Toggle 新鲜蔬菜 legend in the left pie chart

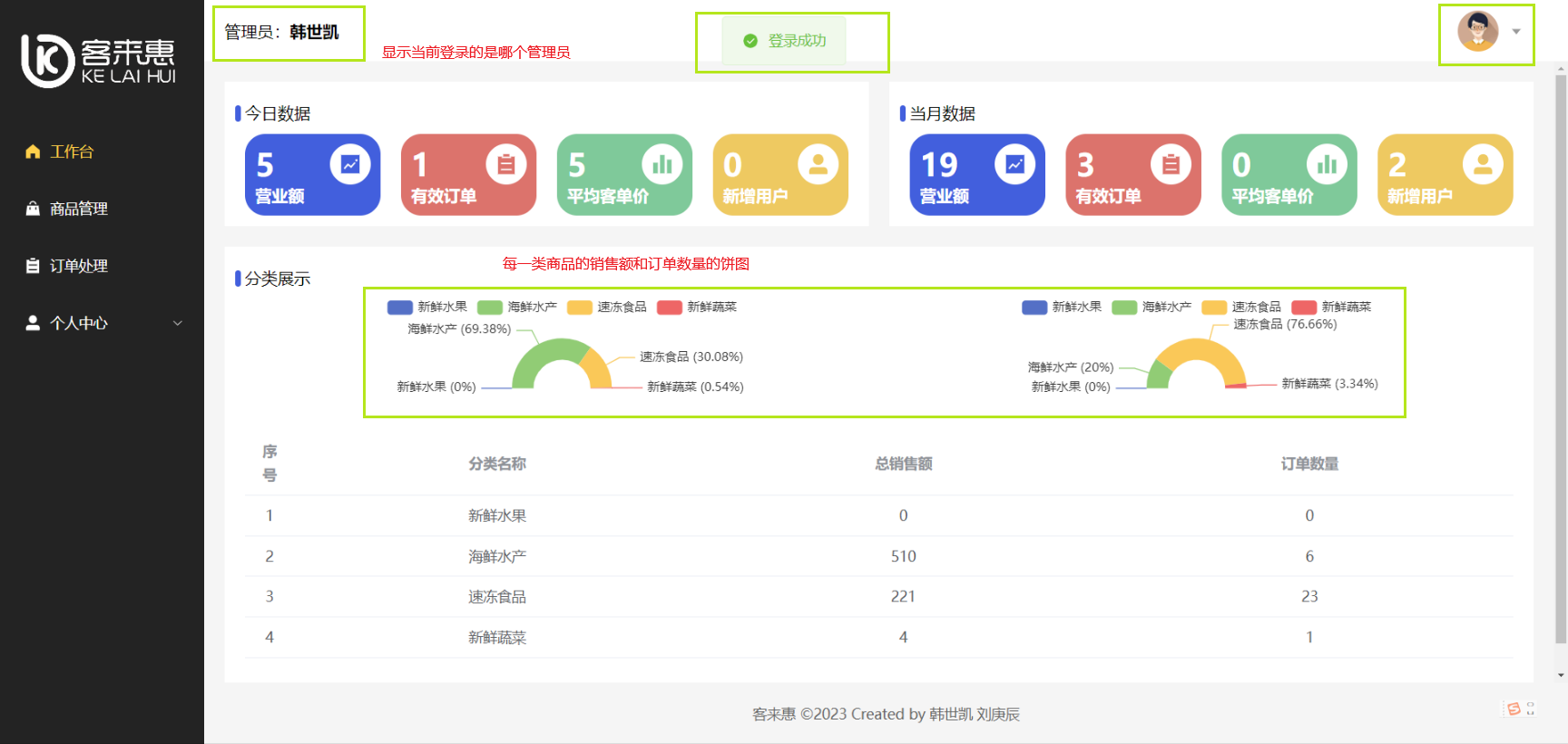click(697, 307)
